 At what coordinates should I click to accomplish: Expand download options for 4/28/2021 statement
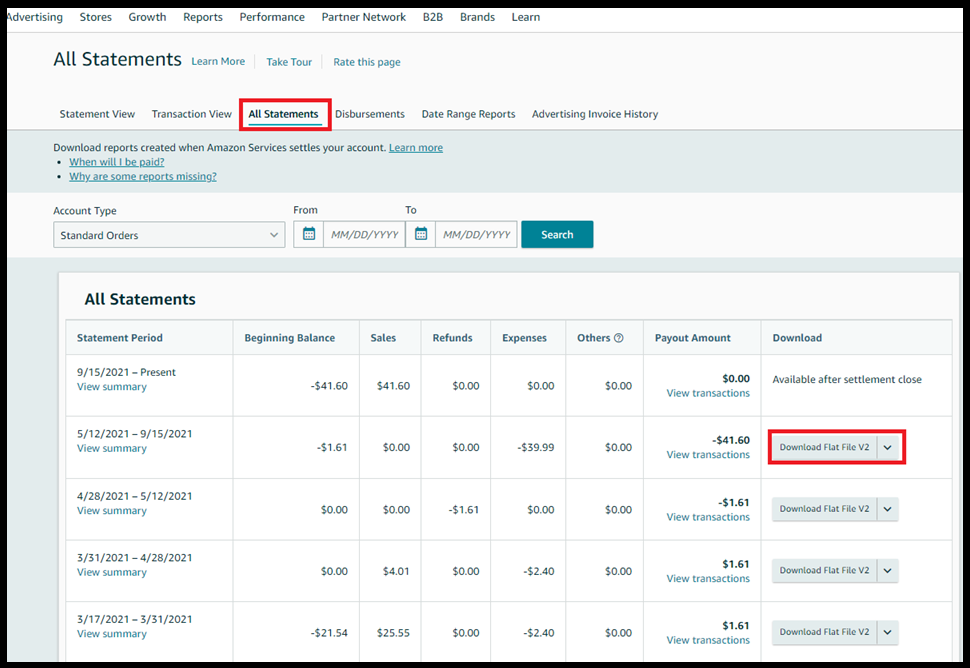coord(888,509)
